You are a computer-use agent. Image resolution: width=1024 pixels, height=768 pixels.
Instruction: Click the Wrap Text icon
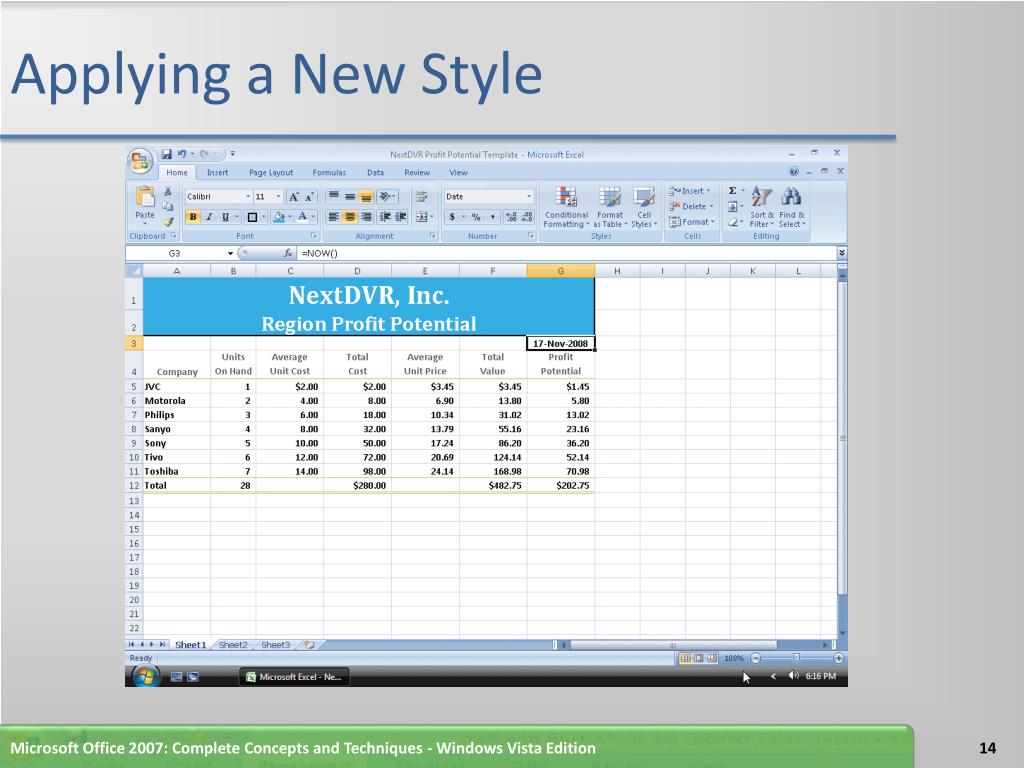[421, 196]
